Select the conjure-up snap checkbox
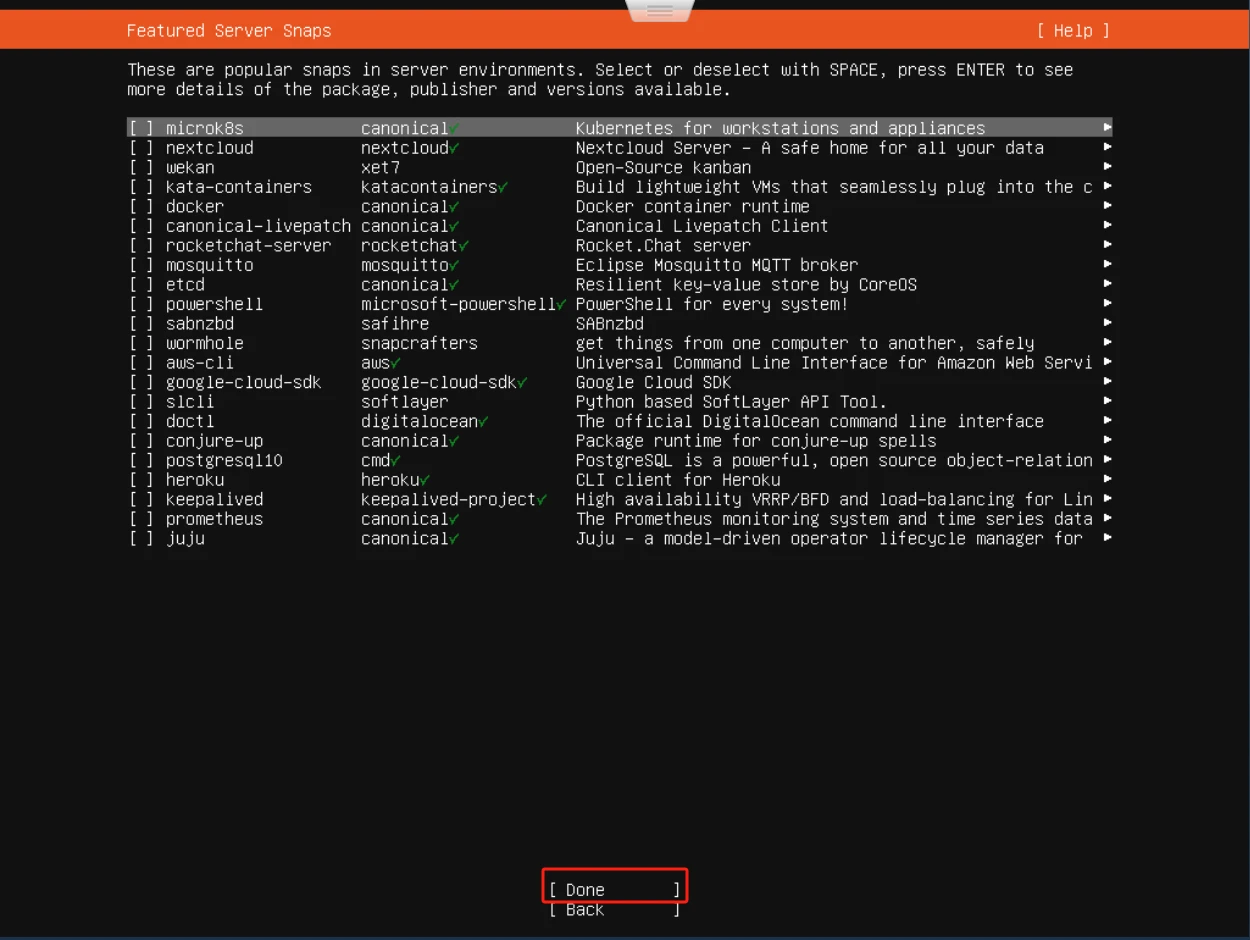Image resolution: width=1250 pixels, height=940 pixels. (x=141, y=440)
